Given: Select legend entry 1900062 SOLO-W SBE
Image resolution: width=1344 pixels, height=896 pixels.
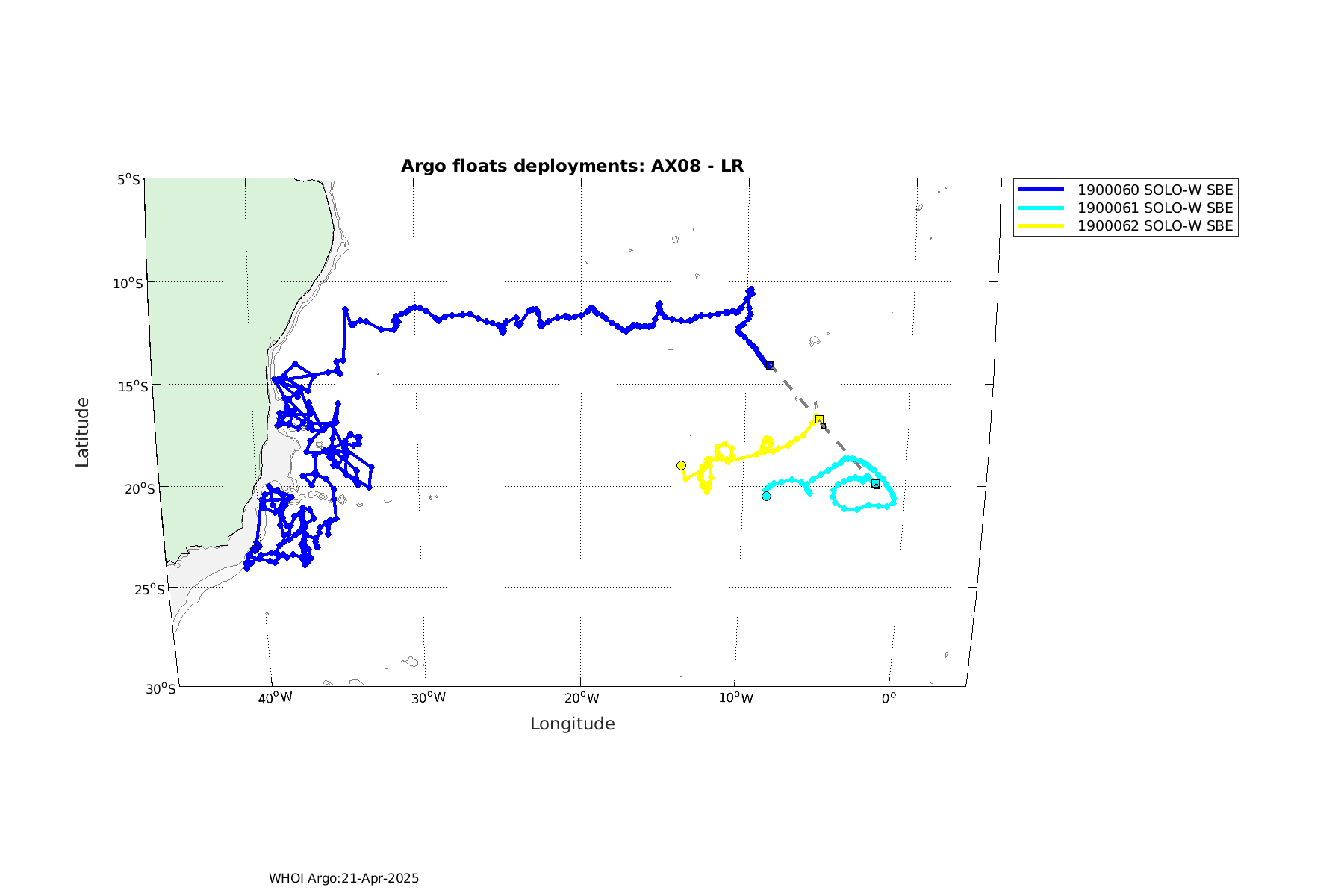Looking at the screenshot, I should click(1154, 226).
